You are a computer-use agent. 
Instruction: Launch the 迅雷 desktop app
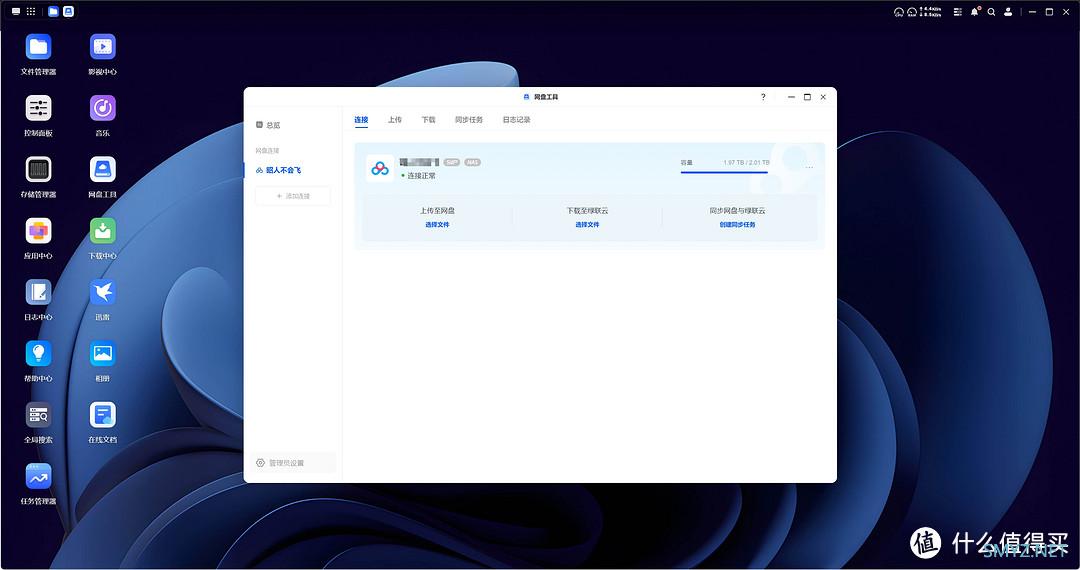click(x=103, y=292)
